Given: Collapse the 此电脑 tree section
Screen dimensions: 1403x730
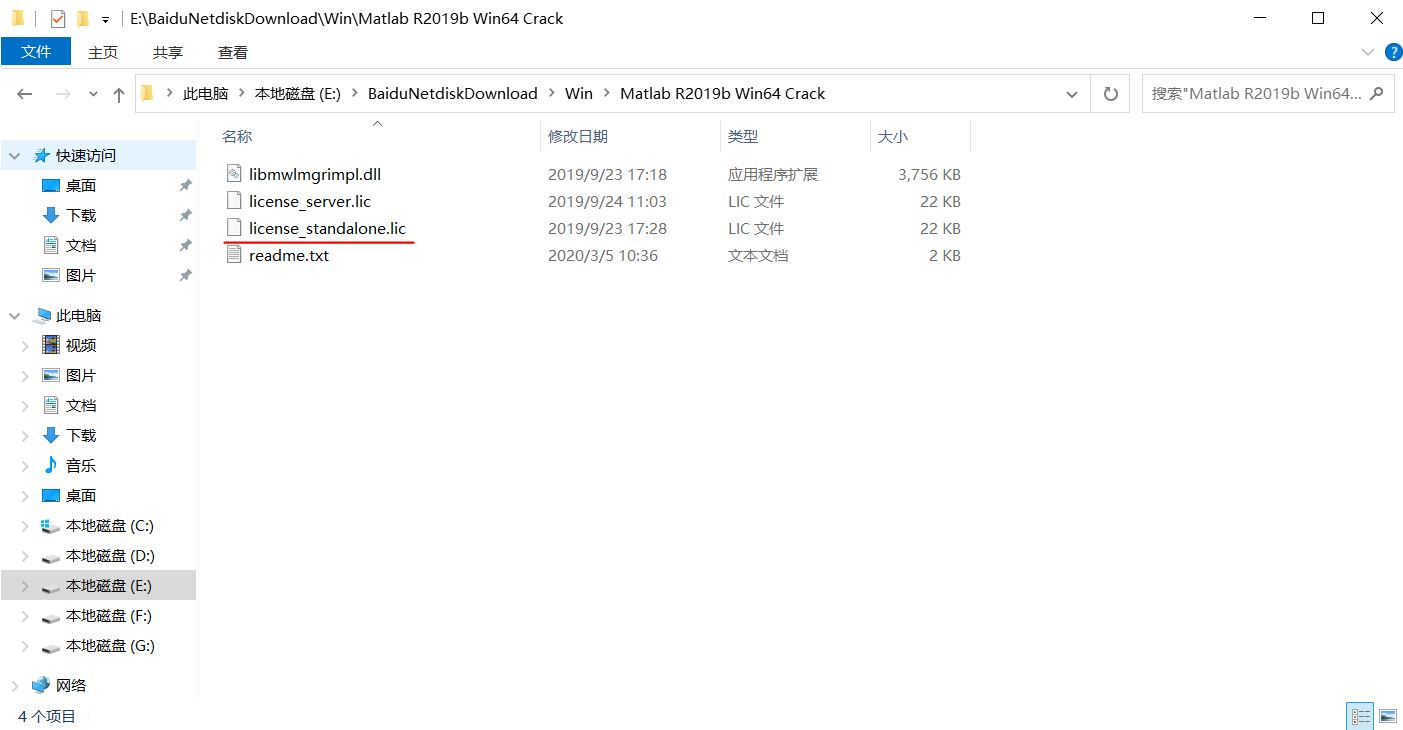Looking at the screenshot, I should click(x=15, y=315).
